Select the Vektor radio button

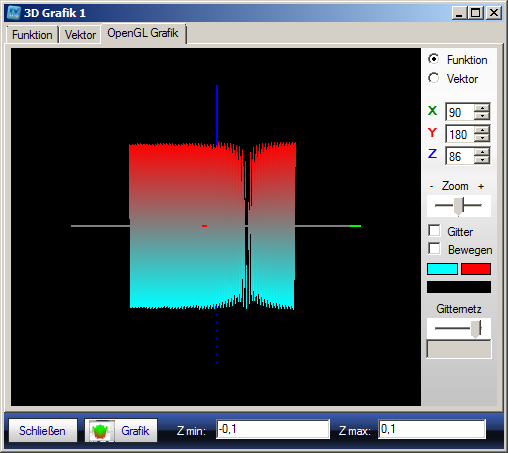[433, 78]
